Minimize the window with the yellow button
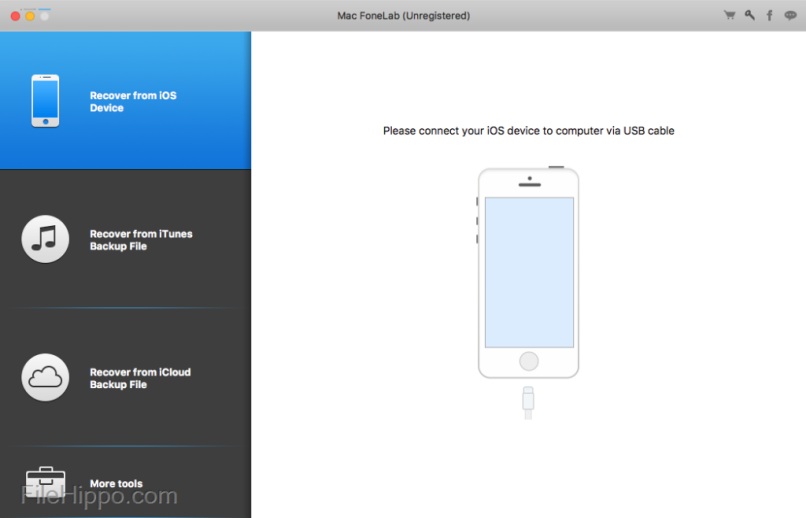Screen dimensions: 806x518 coord(30,16)
